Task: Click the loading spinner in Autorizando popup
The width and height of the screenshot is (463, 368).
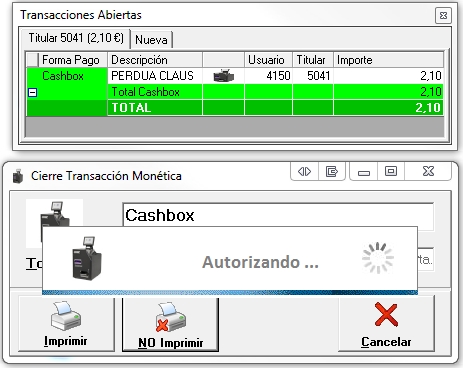Action: [378, 258]
